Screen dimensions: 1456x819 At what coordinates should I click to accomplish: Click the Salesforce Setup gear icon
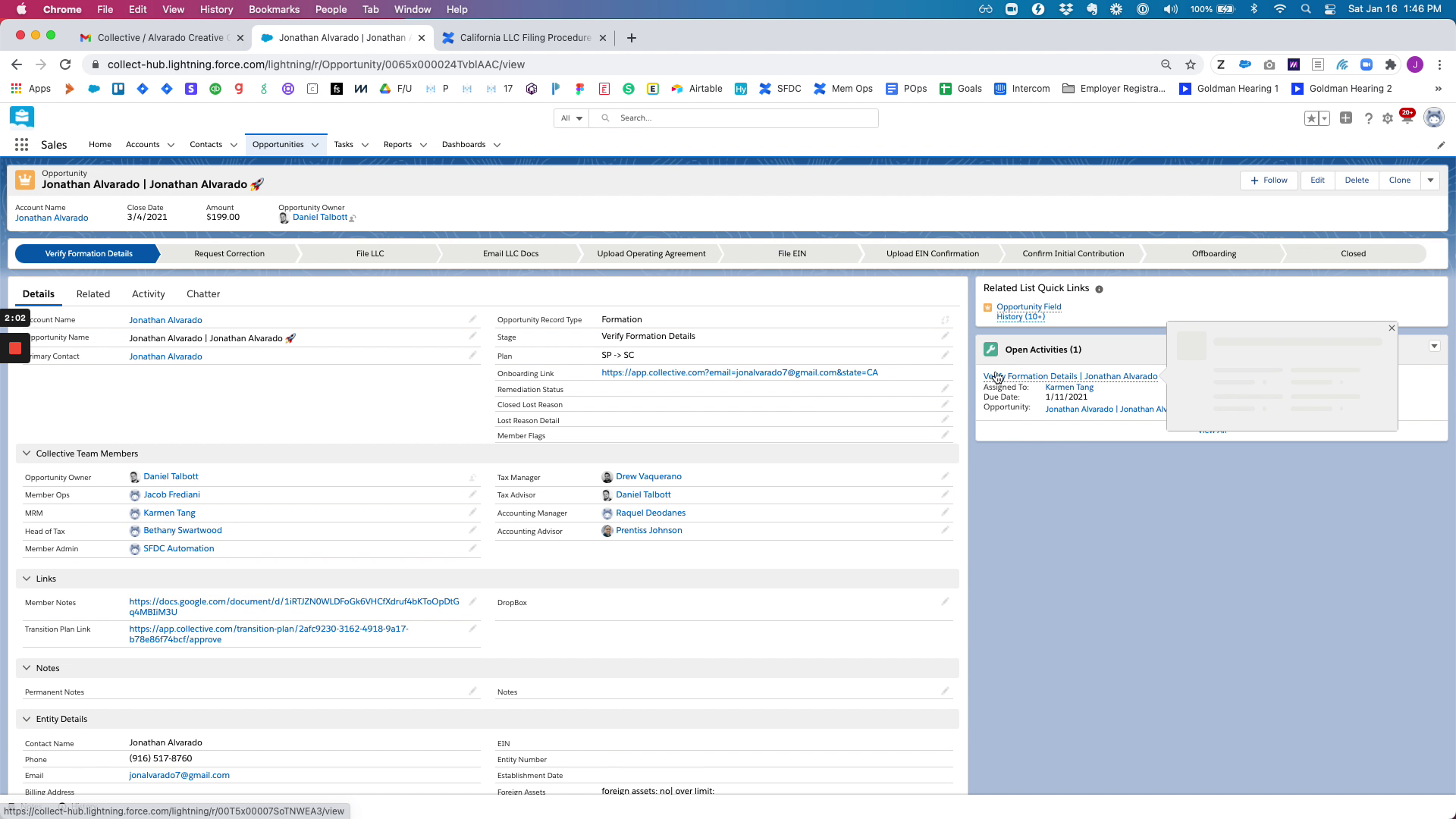click(1388, 118)
